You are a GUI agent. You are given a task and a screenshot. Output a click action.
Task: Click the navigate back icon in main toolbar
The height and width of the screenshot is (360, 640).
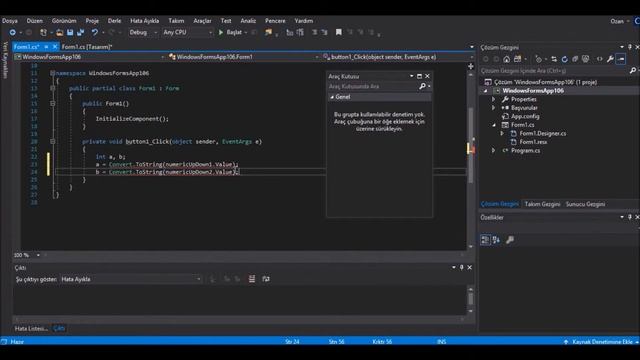pyautogui.click(x=12, y=32)
